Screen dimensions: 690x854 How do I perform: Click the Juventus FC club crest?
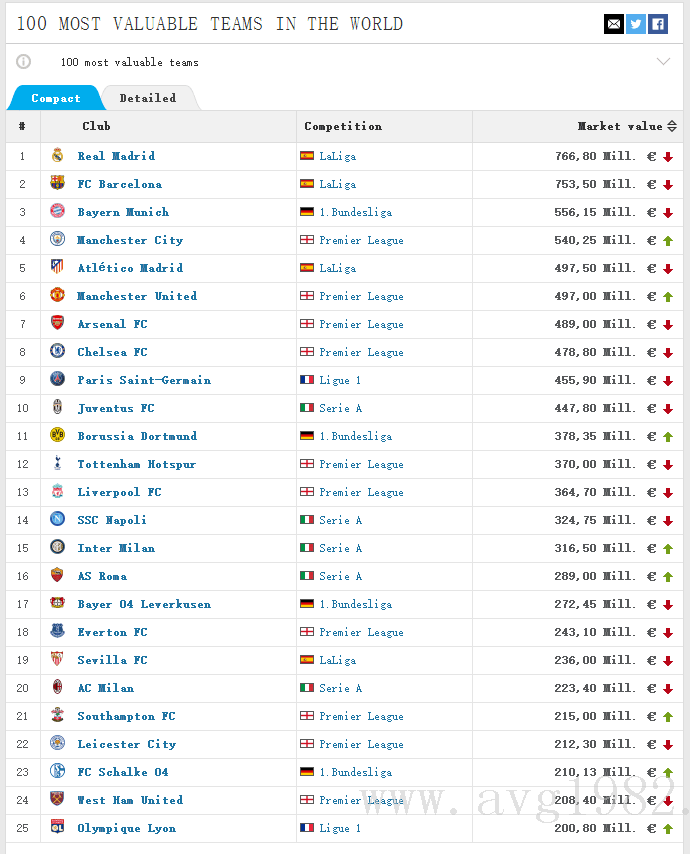(x=57, y=408)
